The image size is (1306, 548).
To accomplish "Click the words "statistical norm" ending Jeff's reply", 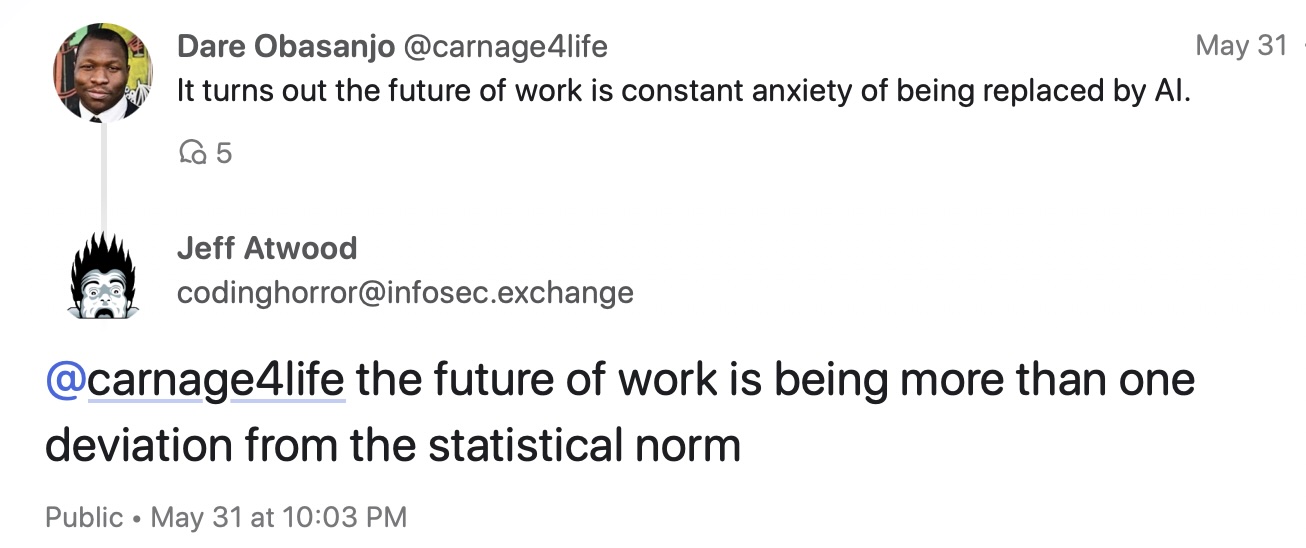I will [585, 446].
